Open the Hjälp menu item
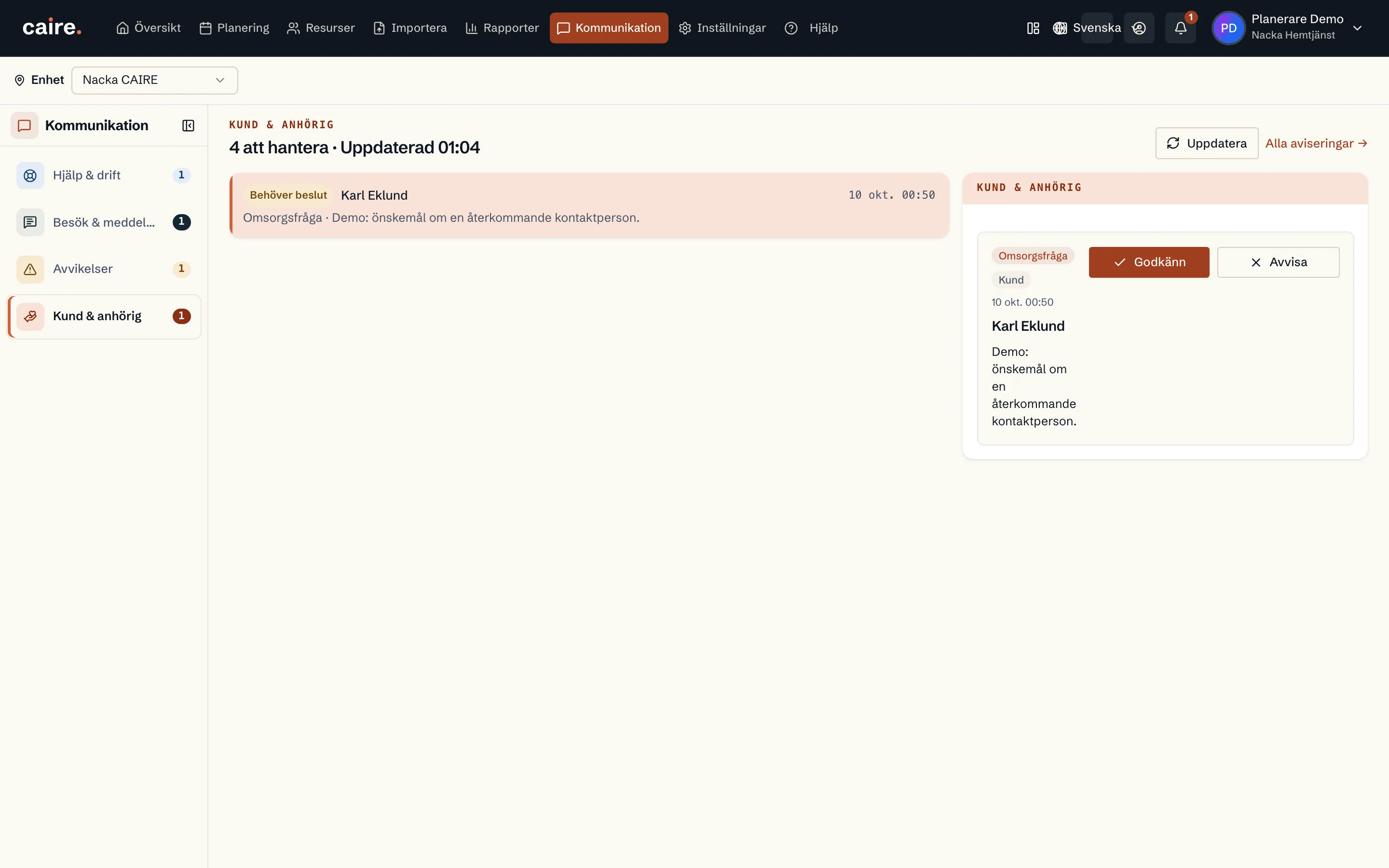1389x868 pixels. pos(811,27)
